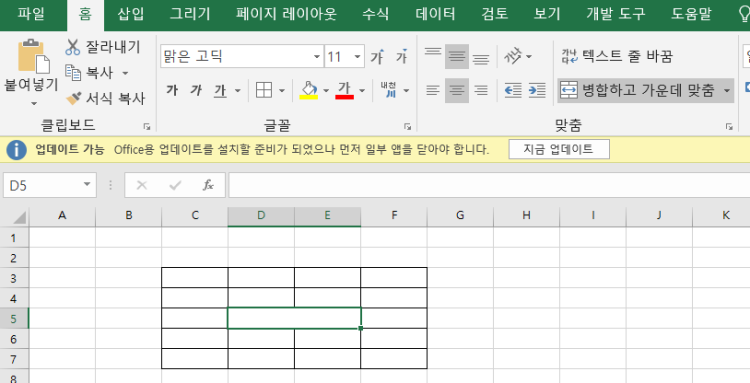Open the Copy dropdown arrow

pos(125,73)
